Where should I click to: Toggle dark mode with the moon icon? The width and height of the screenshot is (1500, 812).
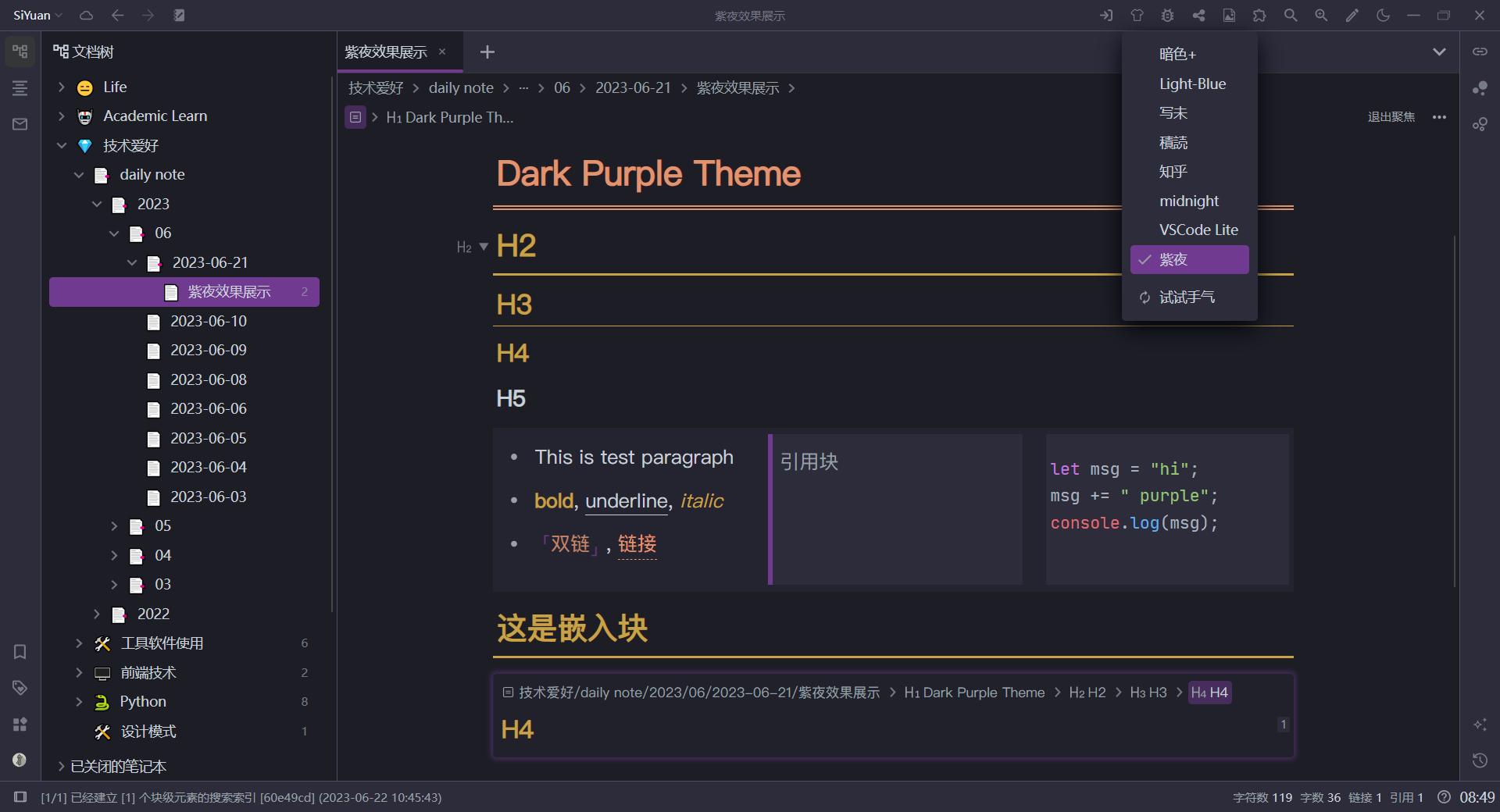[1383, 16]
